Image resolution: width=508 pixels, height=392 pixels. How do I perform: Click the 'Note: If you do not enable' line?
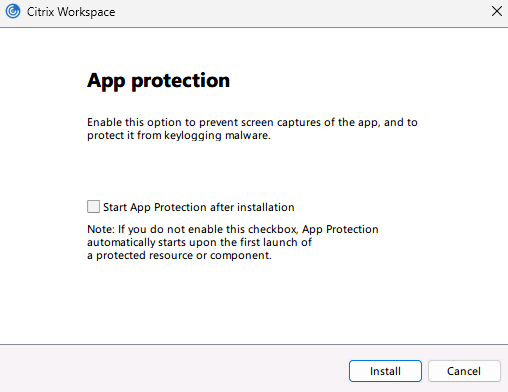point(233,229)
